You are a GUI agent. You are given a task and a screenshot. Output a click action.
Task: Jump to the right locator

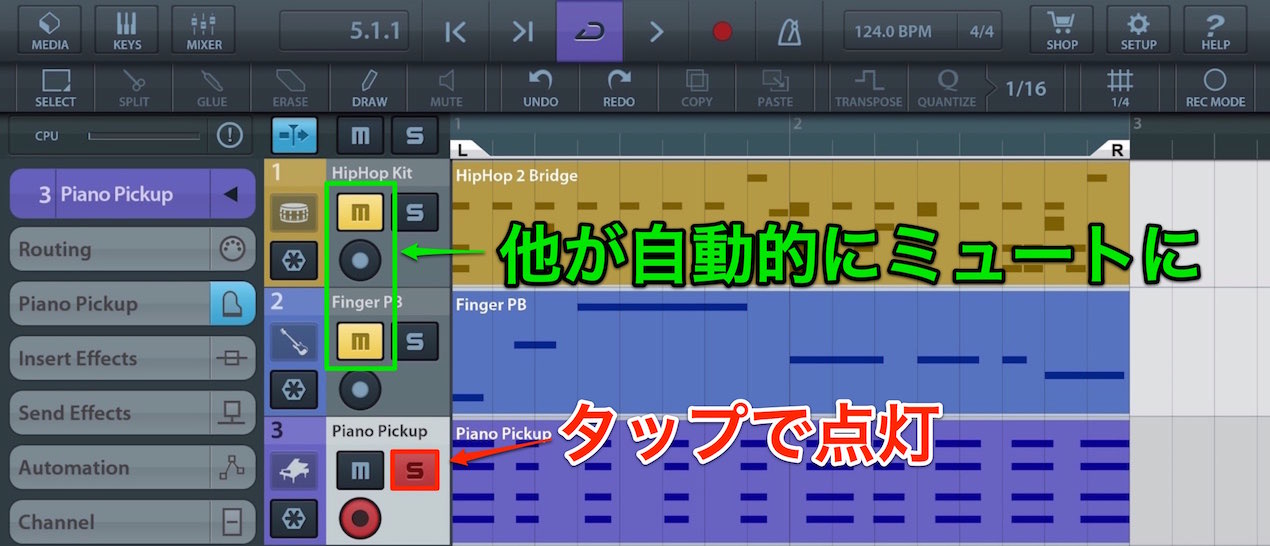[x=522, y=31]
